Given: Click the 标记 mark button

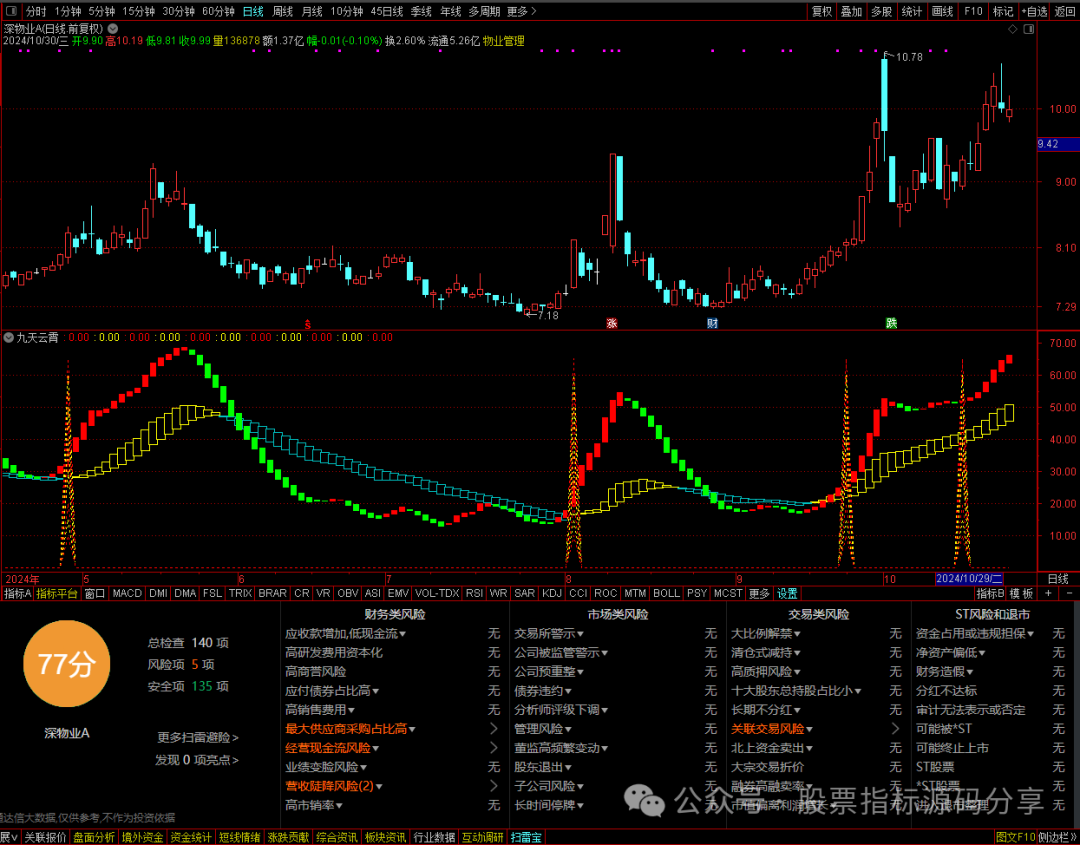Looking at the screenshot, I should coord(1003,11).
